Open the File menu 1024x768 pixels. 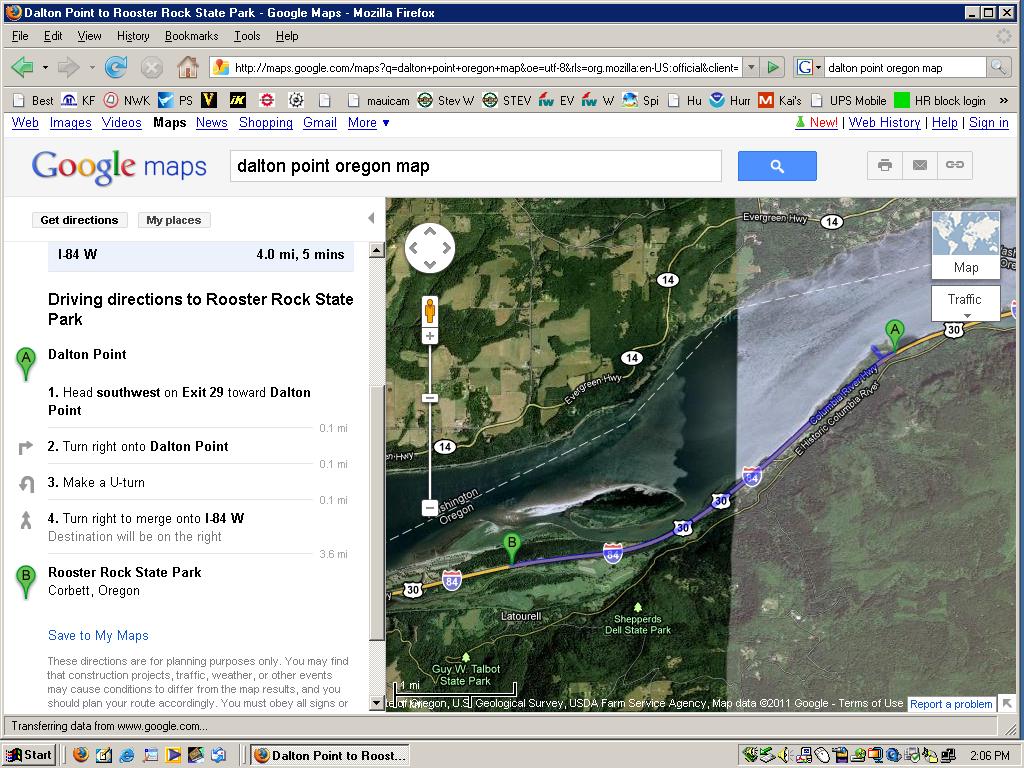20,36
